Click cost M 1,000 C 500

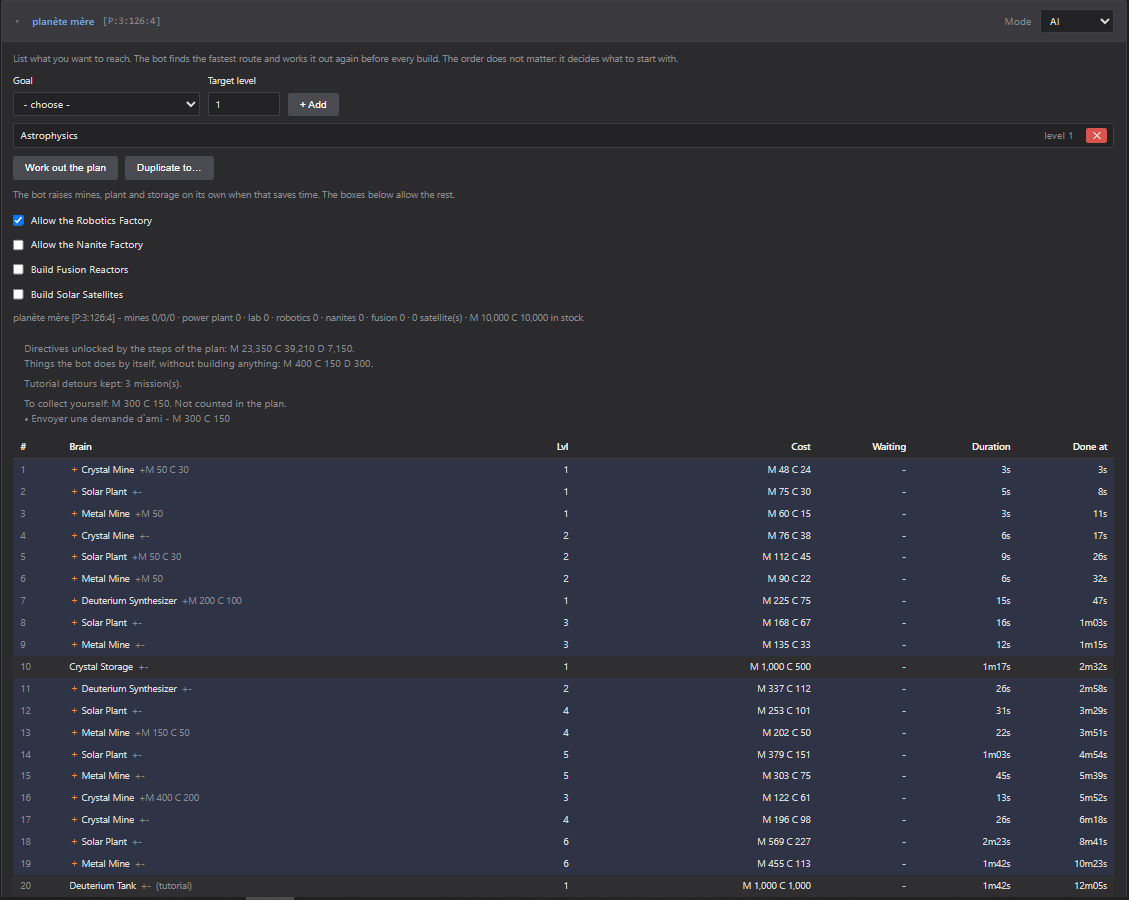pyautogui.click(x=781, y=667)
